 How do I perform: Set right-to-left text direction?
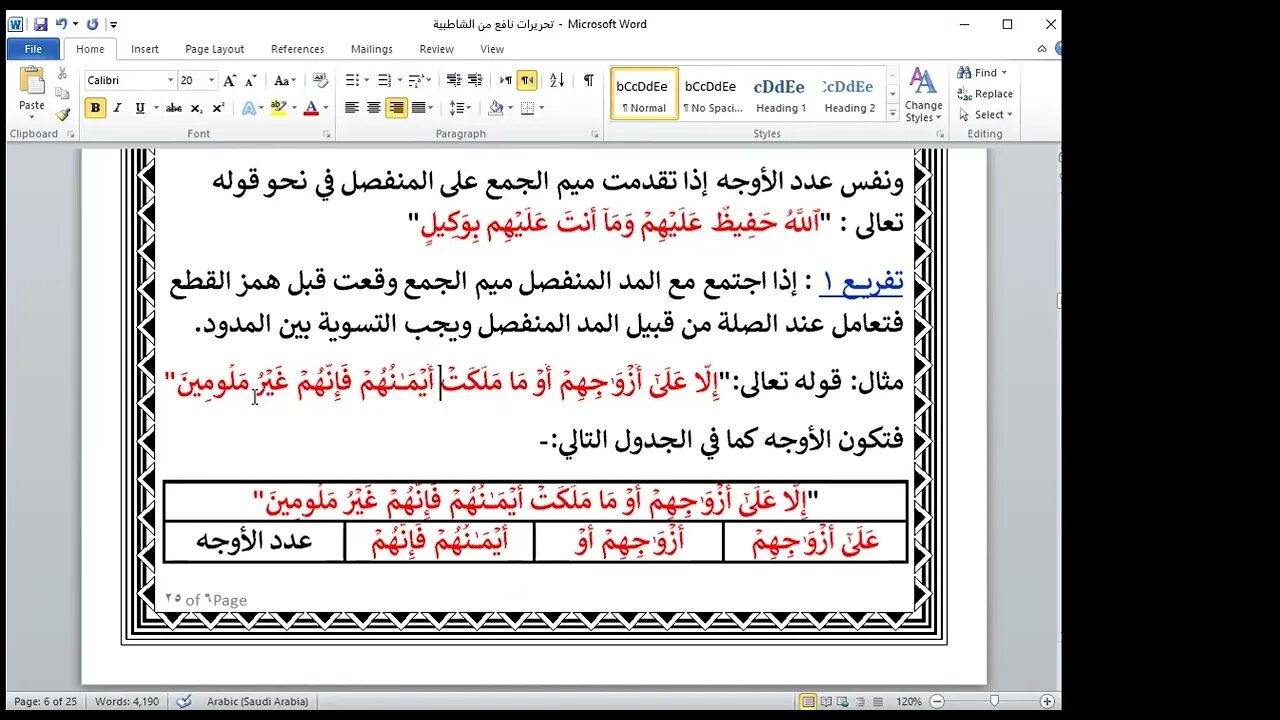click(x=527, y=80)
